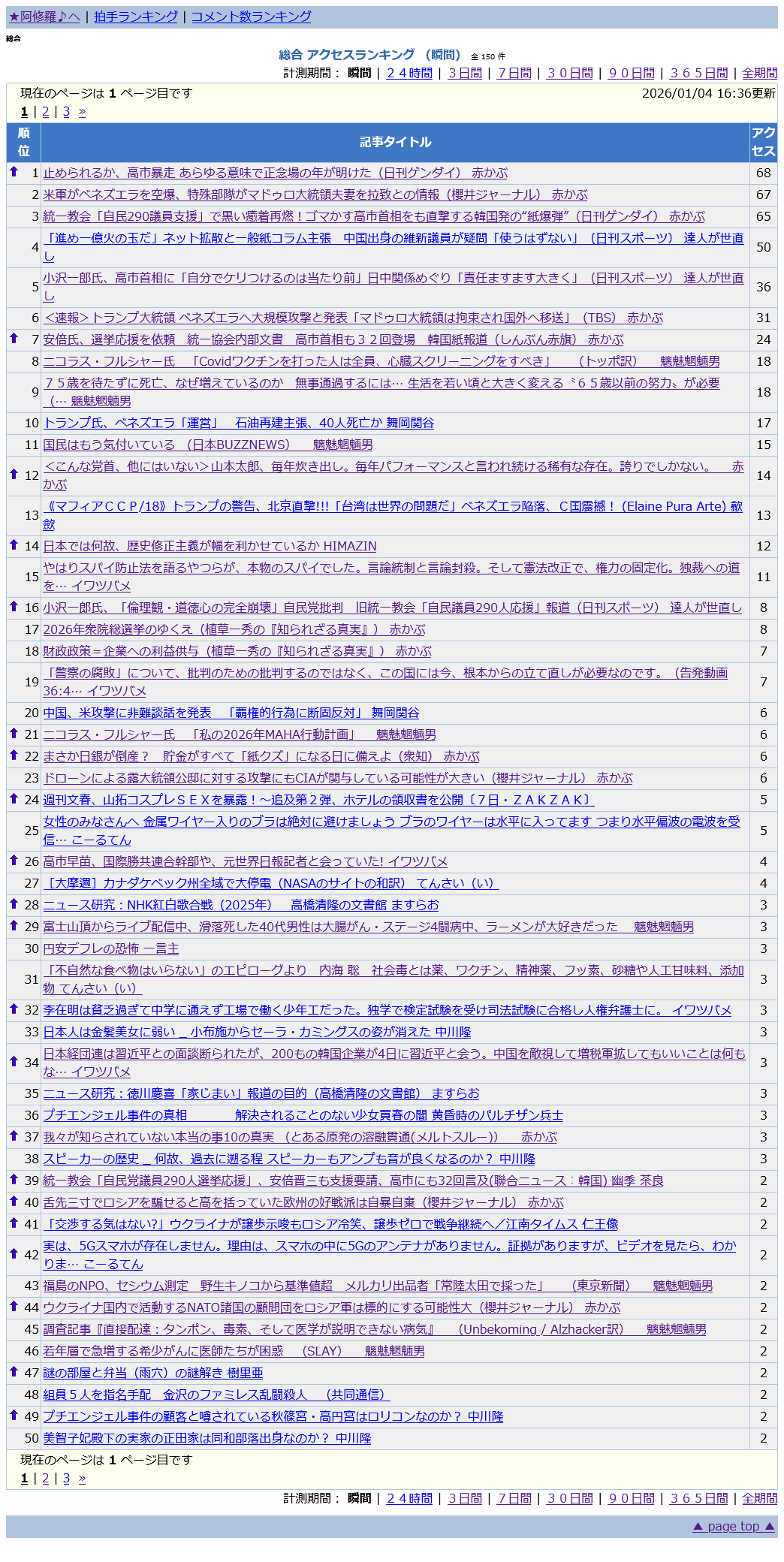
Task: Jump back up via page top link
Action: click(x=733, y=1526)
